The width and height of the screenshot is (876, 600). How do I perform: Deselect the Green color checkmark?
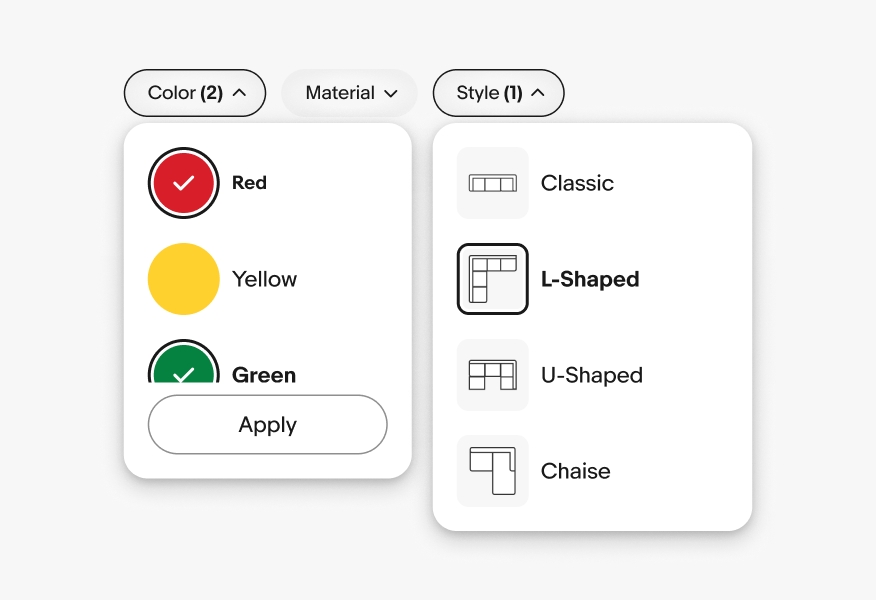point(184,367)
